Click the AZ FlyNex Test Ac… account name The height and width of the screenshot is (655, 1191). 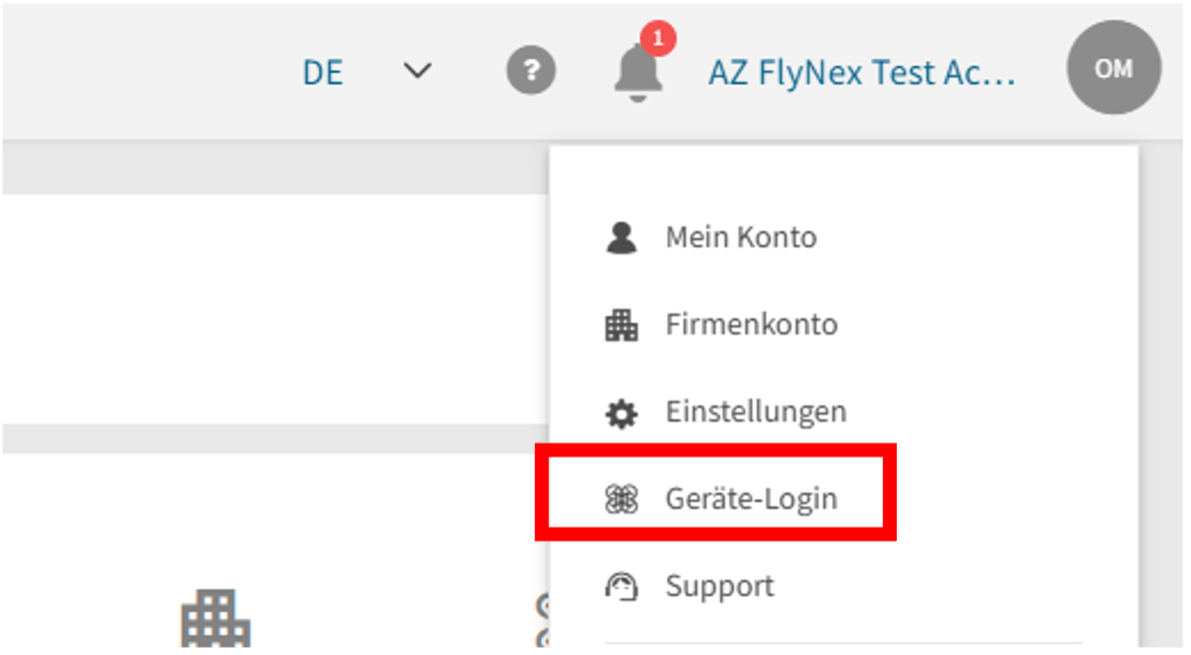pyautogui.click(x=862, y=73)
